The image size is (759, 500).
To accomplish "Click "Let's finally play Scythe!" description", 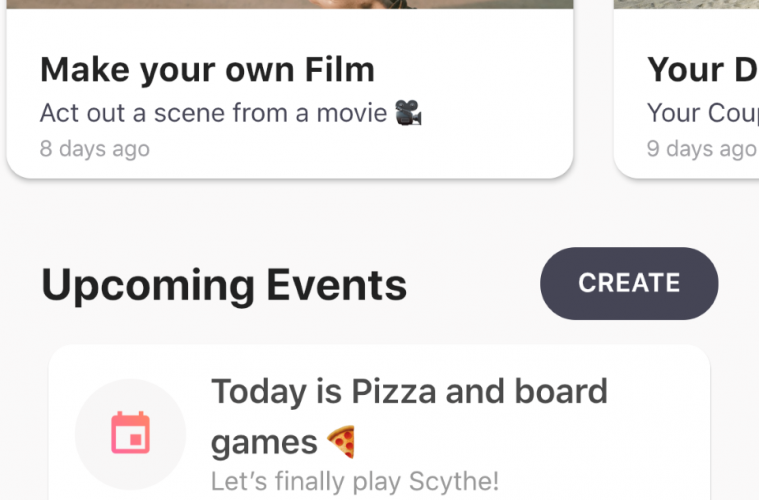I will point(354,481).
